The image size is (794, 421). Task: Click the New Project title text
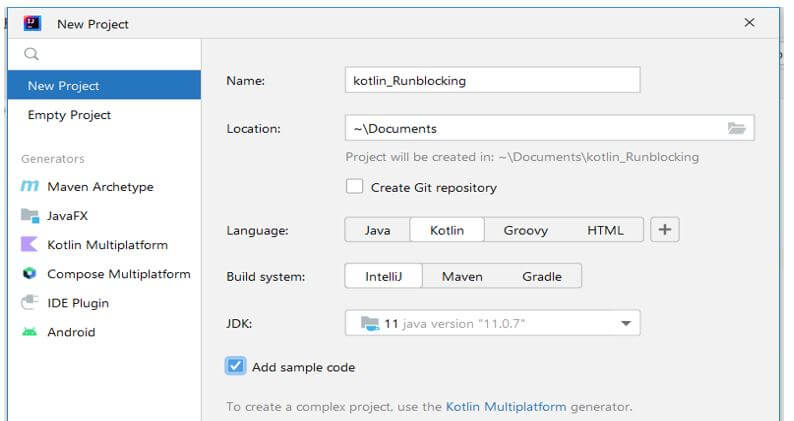(x=93, y=24)
